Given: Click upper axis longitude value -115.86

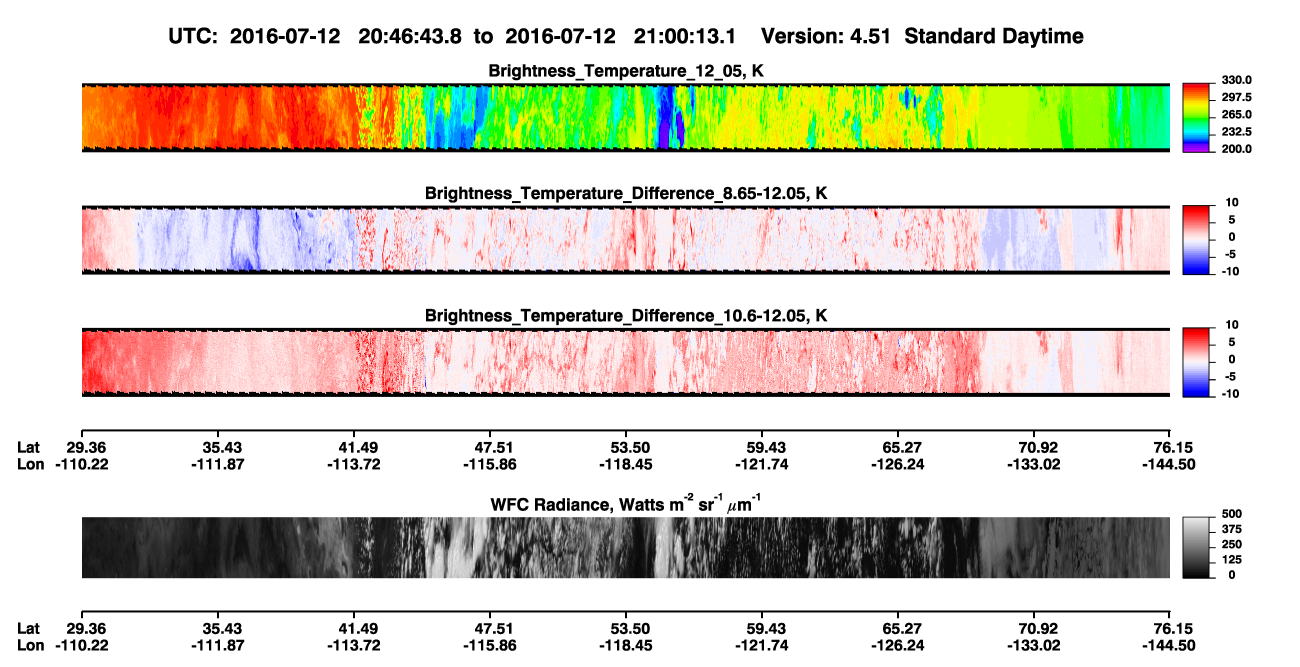Looking at the screenshot, I should pos(490,464).
